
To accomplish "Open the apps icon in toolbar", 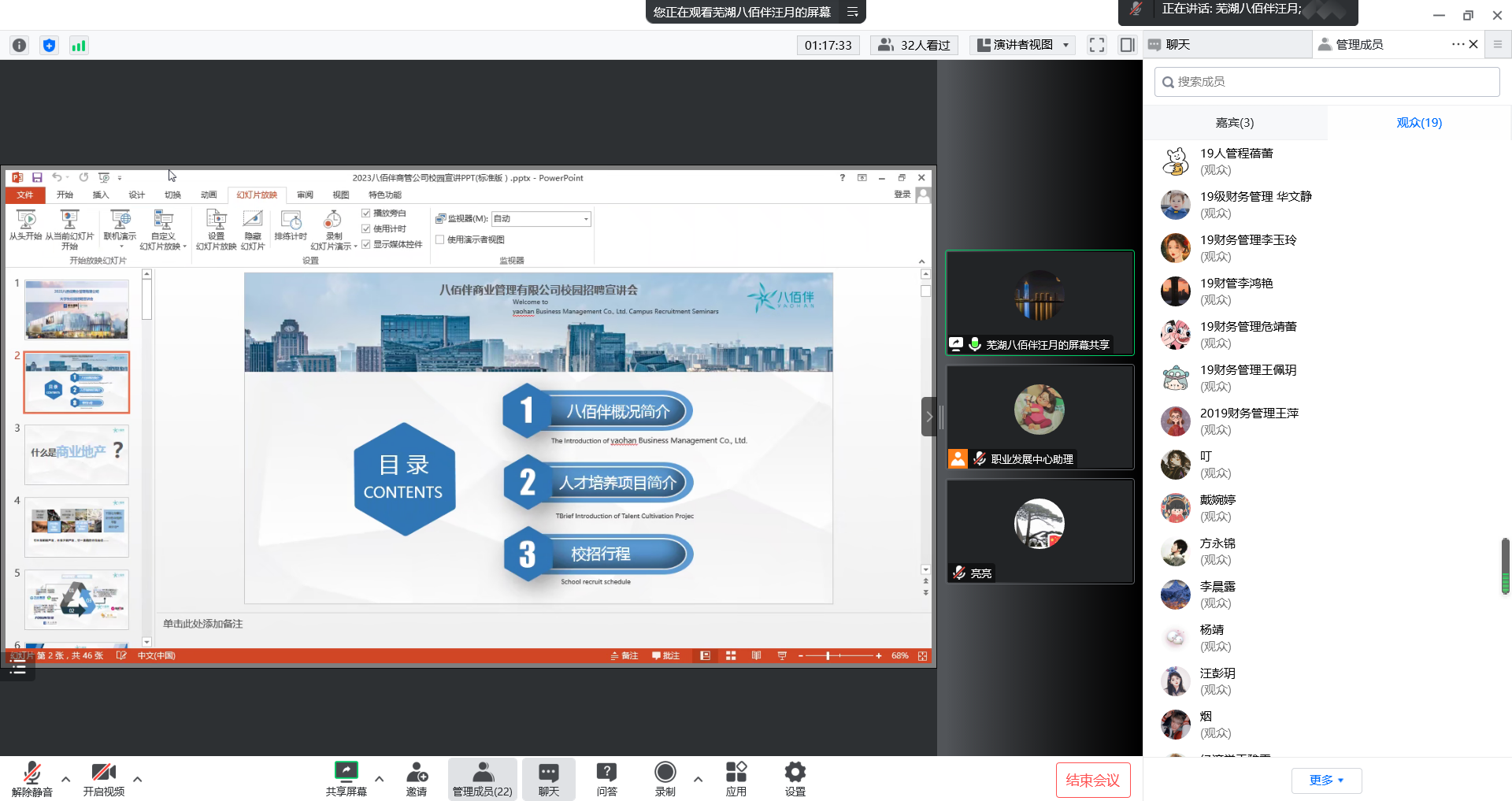I will point(736,772).
